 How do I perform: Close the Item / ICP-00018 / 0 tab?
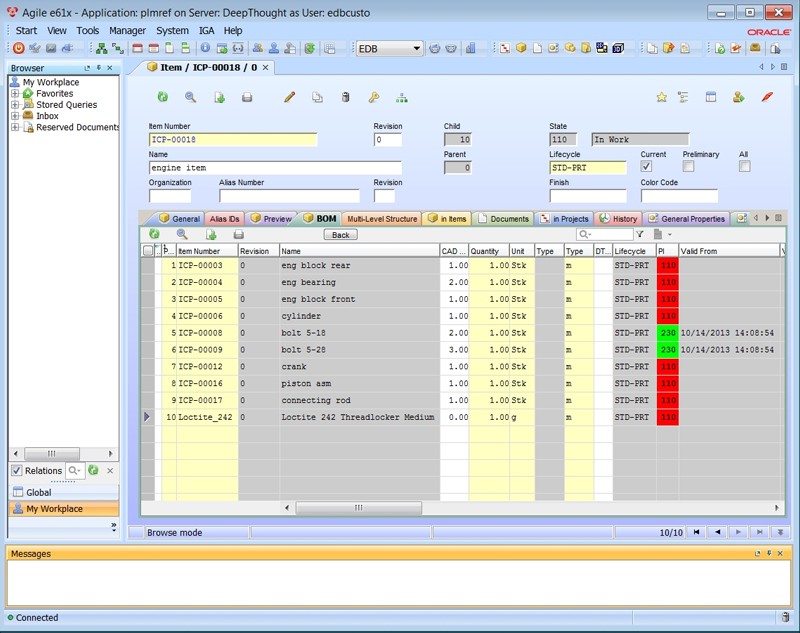pyautogui.click(x=266, y=67)
